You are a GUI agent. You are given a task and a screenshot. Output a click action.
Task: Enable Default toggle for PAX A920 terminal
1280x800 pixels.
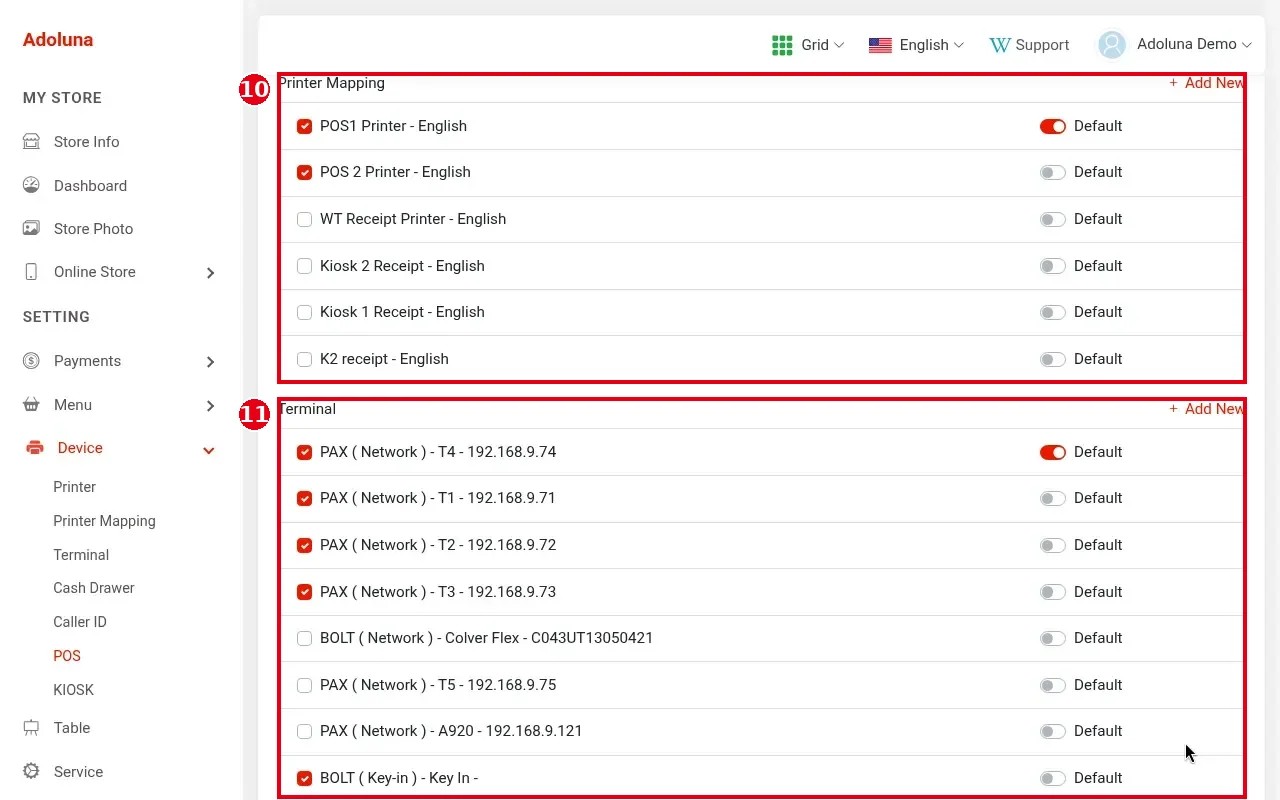1053,731
